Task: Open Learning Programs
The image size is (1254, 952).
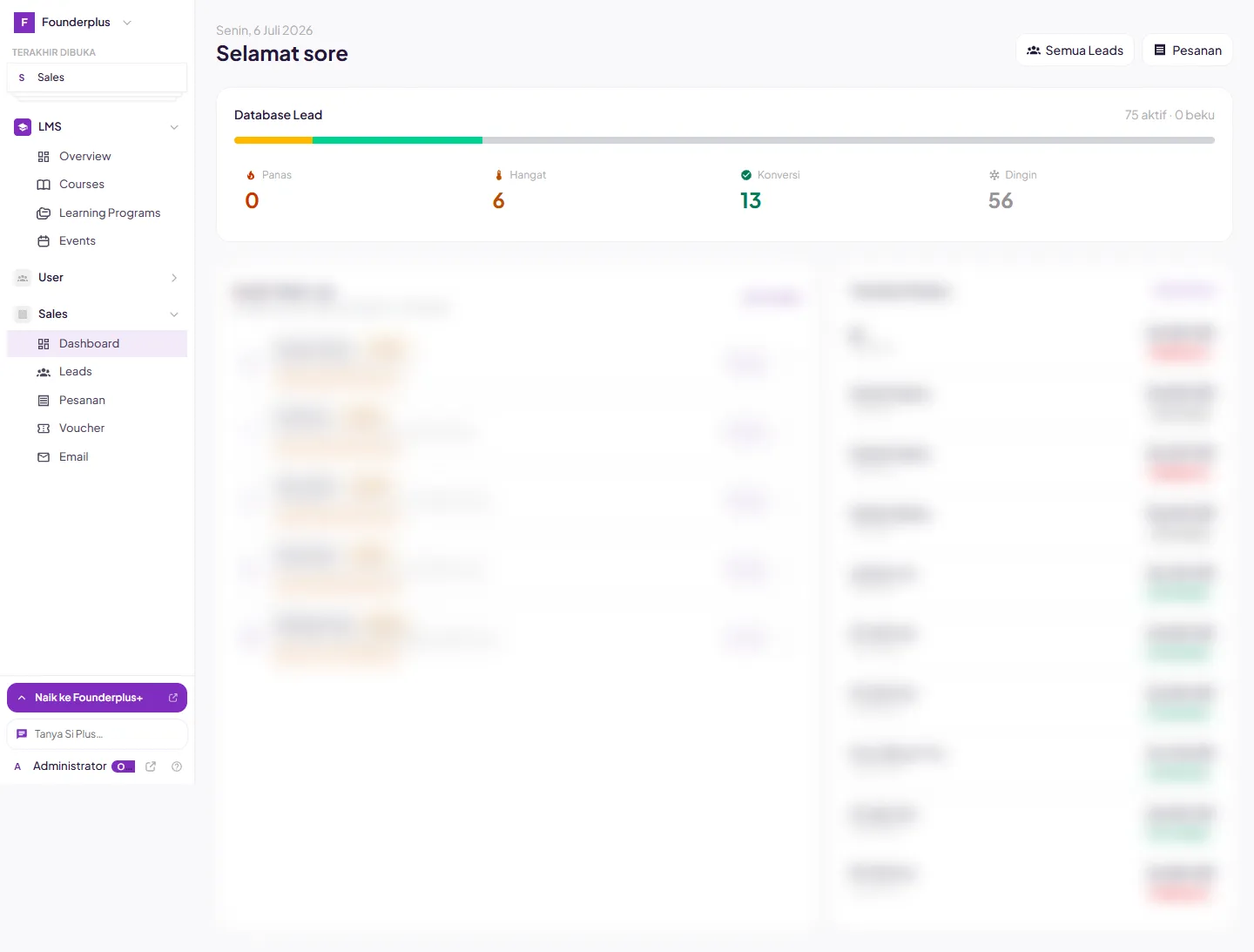Action: 97,213
